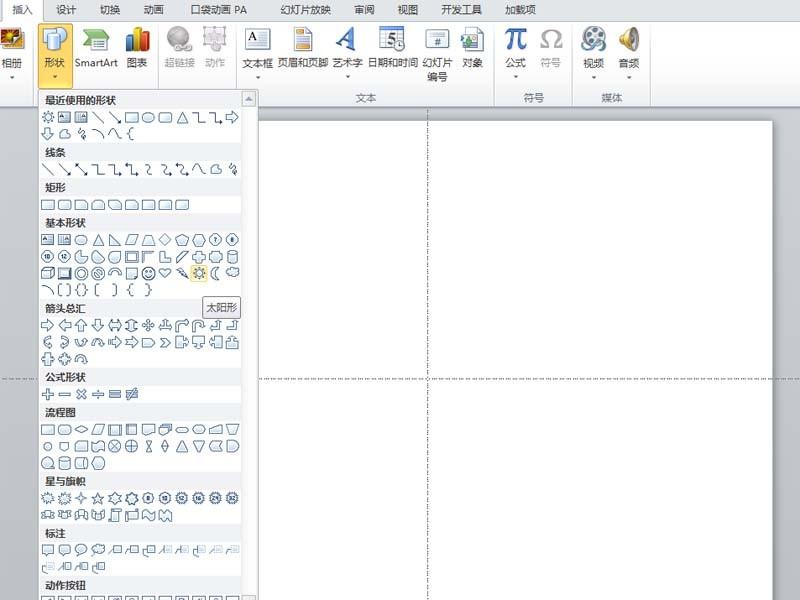This screenshot has width=800, height=600.
Task: Choose the Can cylinder in Basic Shapes
Action: pos(232,257)
